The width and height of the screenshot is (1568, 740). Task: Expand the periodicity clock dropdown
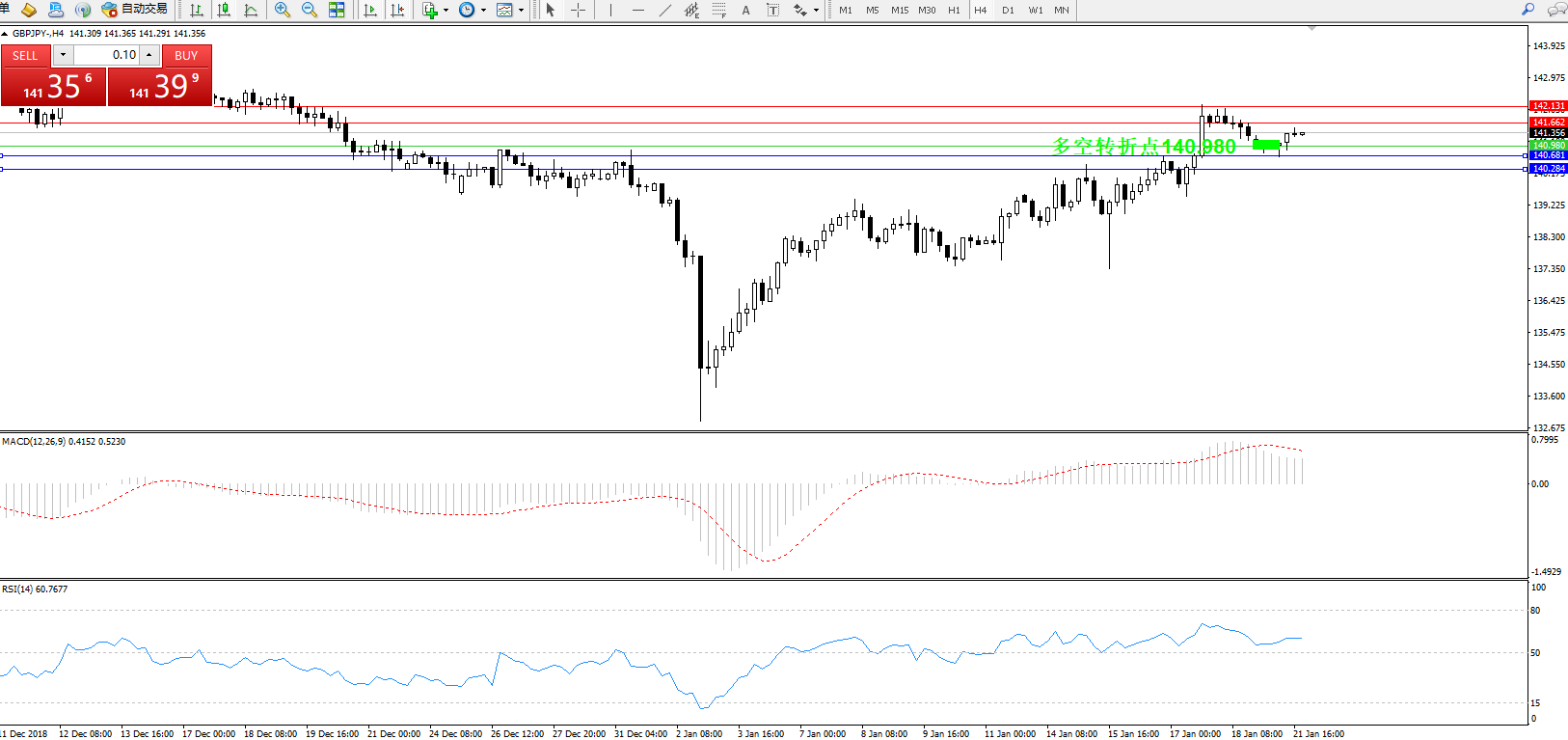click(x=483, y=11)
